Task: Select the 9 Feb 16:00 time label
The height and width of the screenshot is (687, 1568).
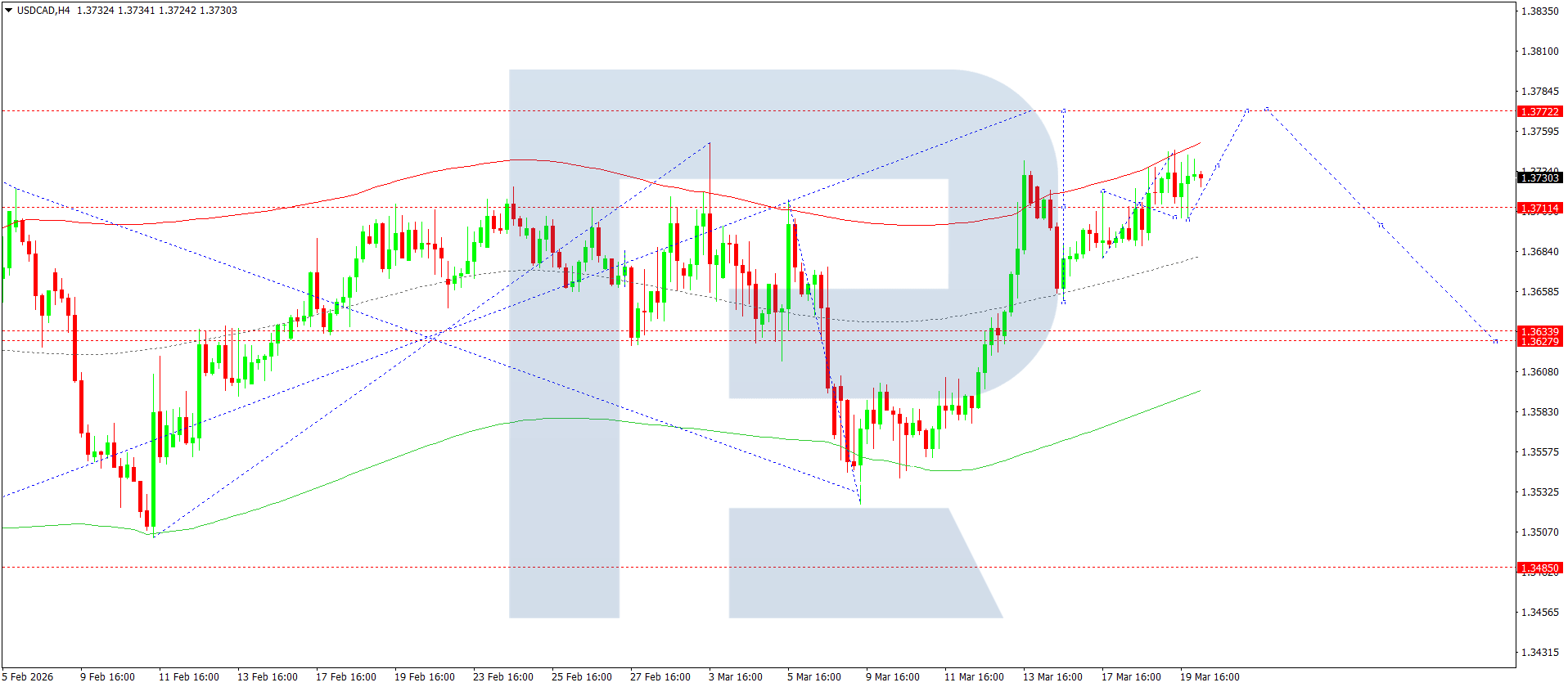Action: point(107,676)
